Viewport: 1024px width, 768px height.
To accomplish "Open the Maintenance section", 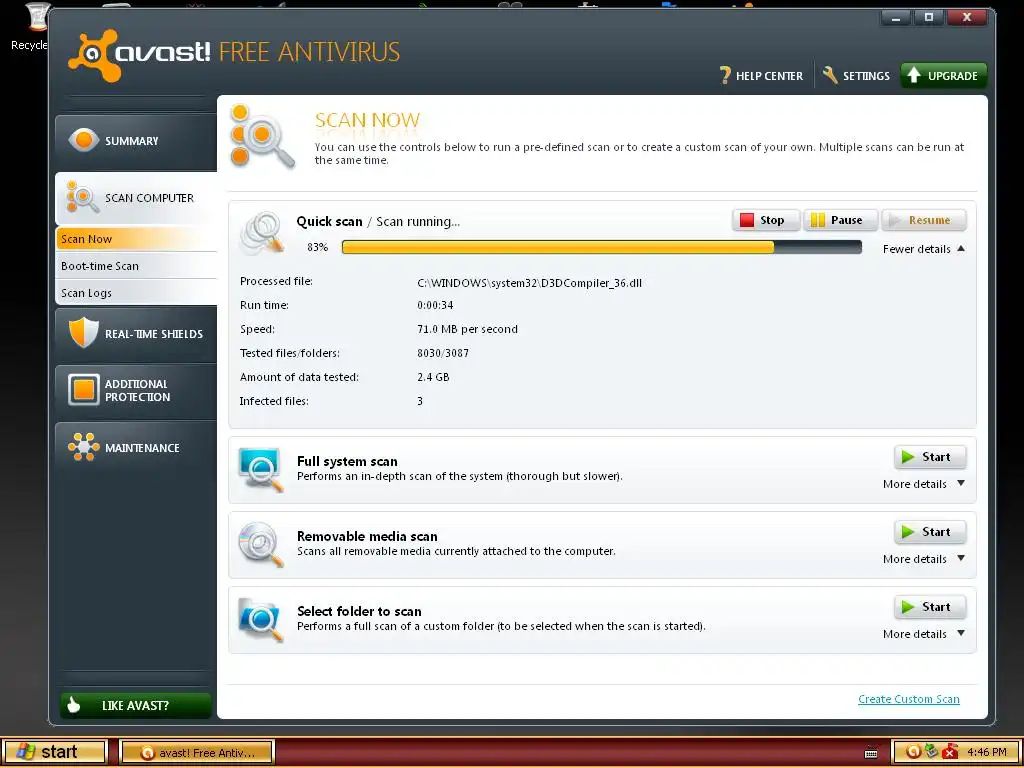I will pos(136,448).
